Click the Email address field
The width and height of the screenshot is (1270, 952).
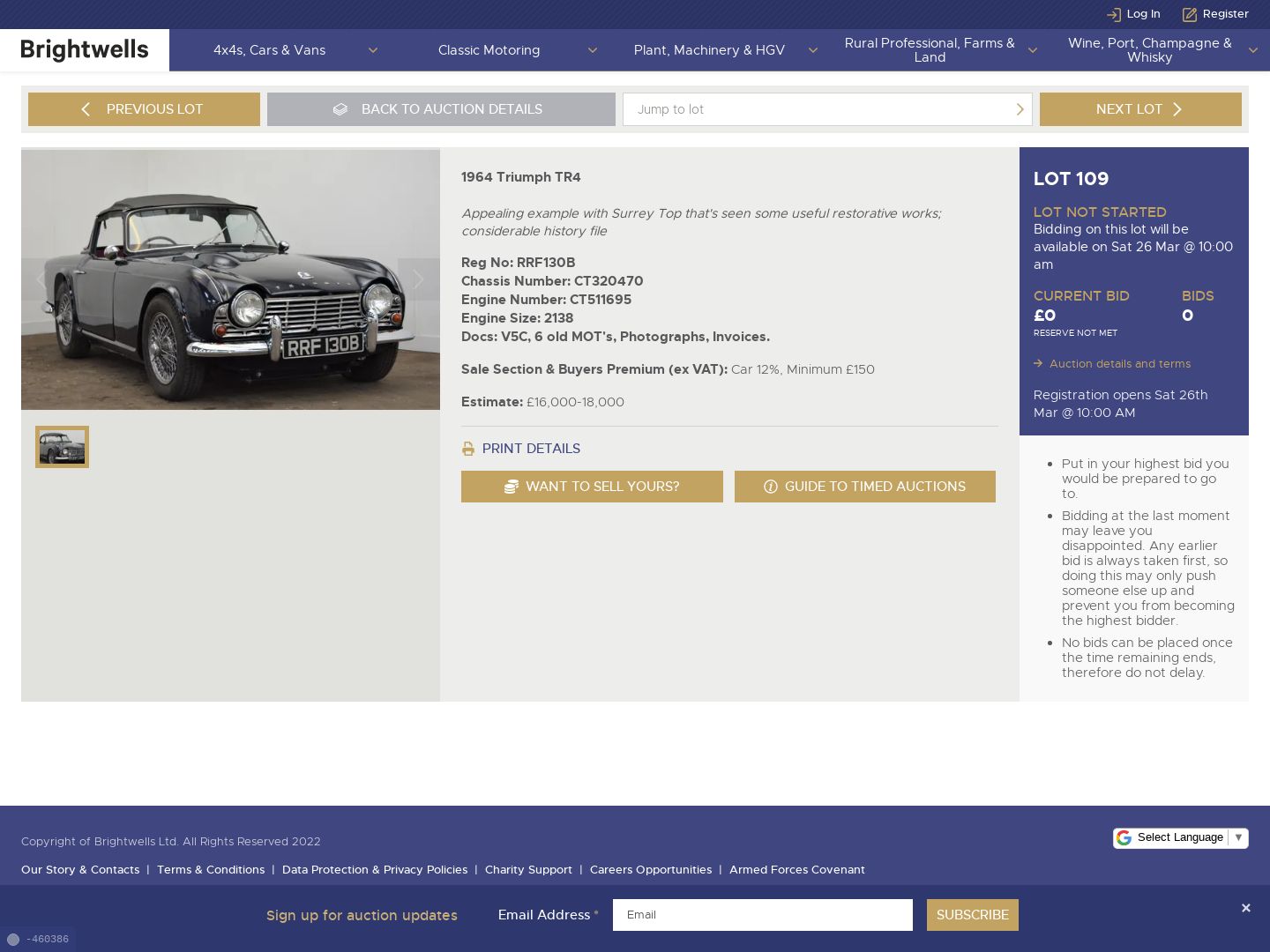click(x=763, y=915)
